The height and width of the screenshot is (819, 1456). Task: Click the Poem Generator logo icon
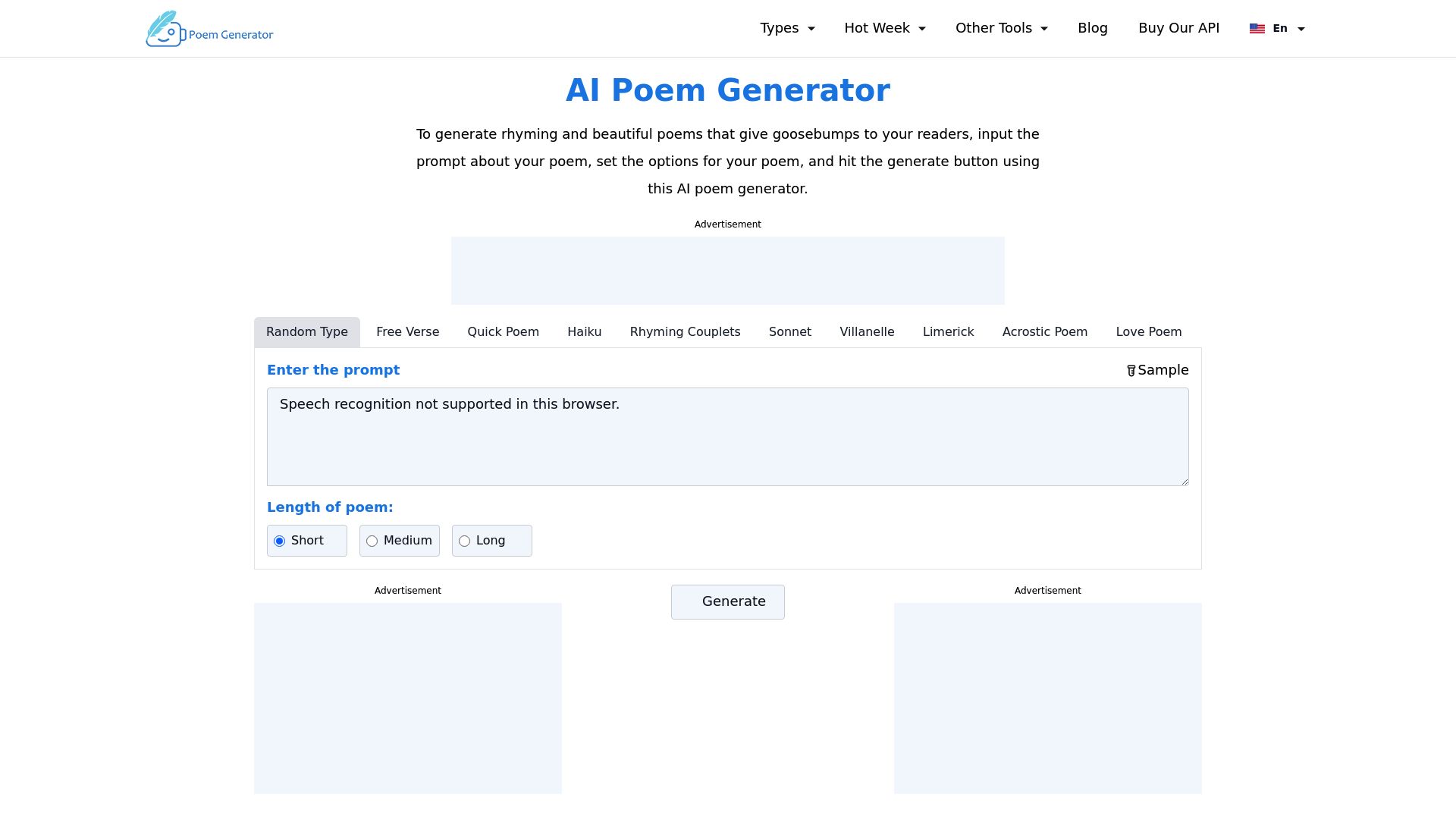165,28
